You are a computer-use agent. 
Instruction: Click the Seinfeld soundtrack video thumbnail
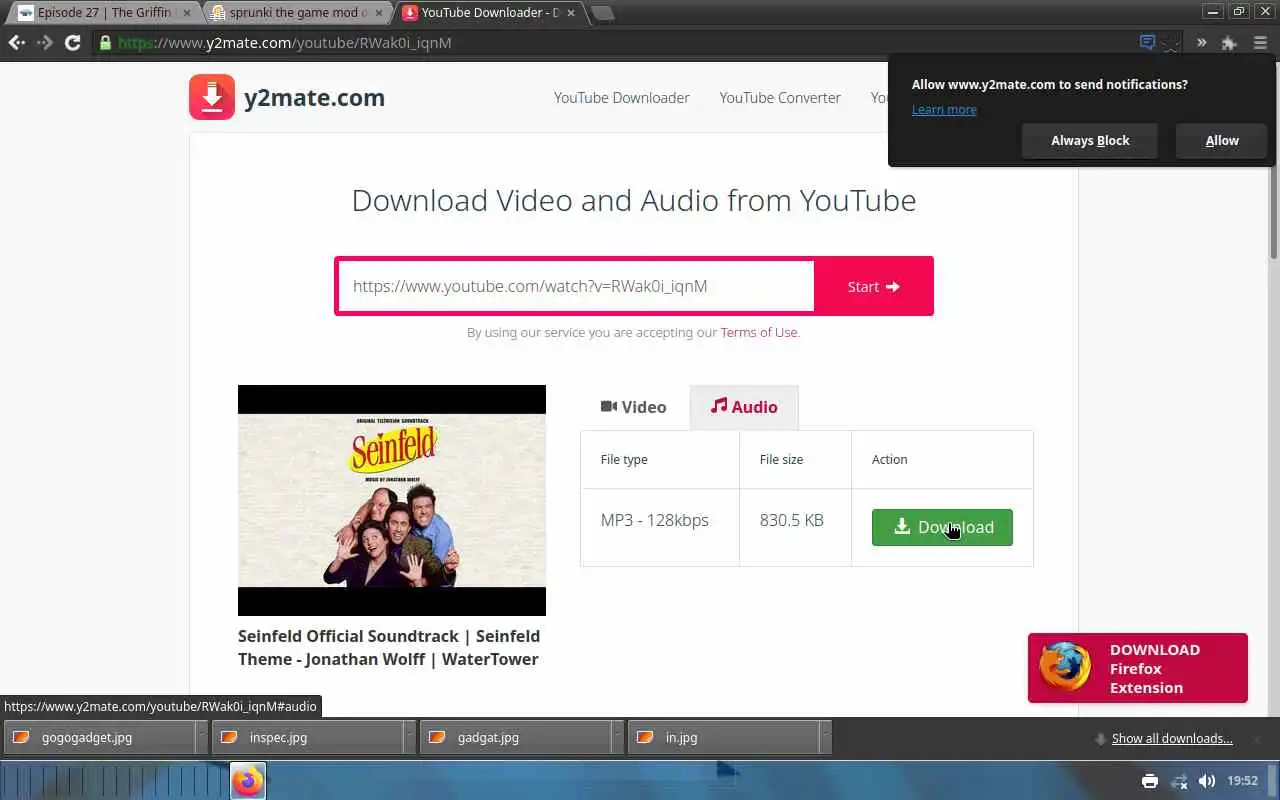pyautogui.click(x=392, y=500)
